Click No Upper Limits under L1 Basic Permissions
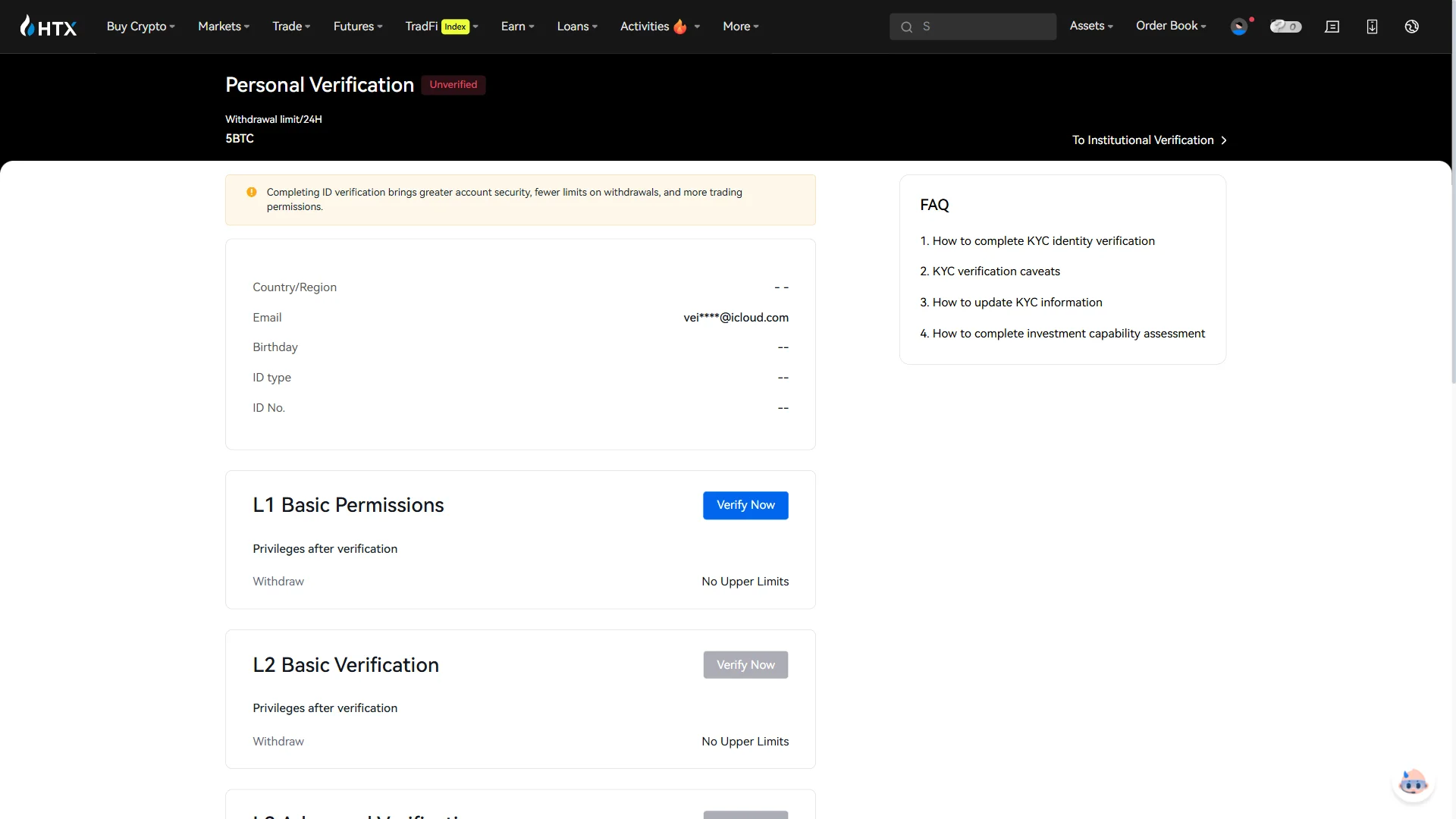 click(x=745, y=582)
